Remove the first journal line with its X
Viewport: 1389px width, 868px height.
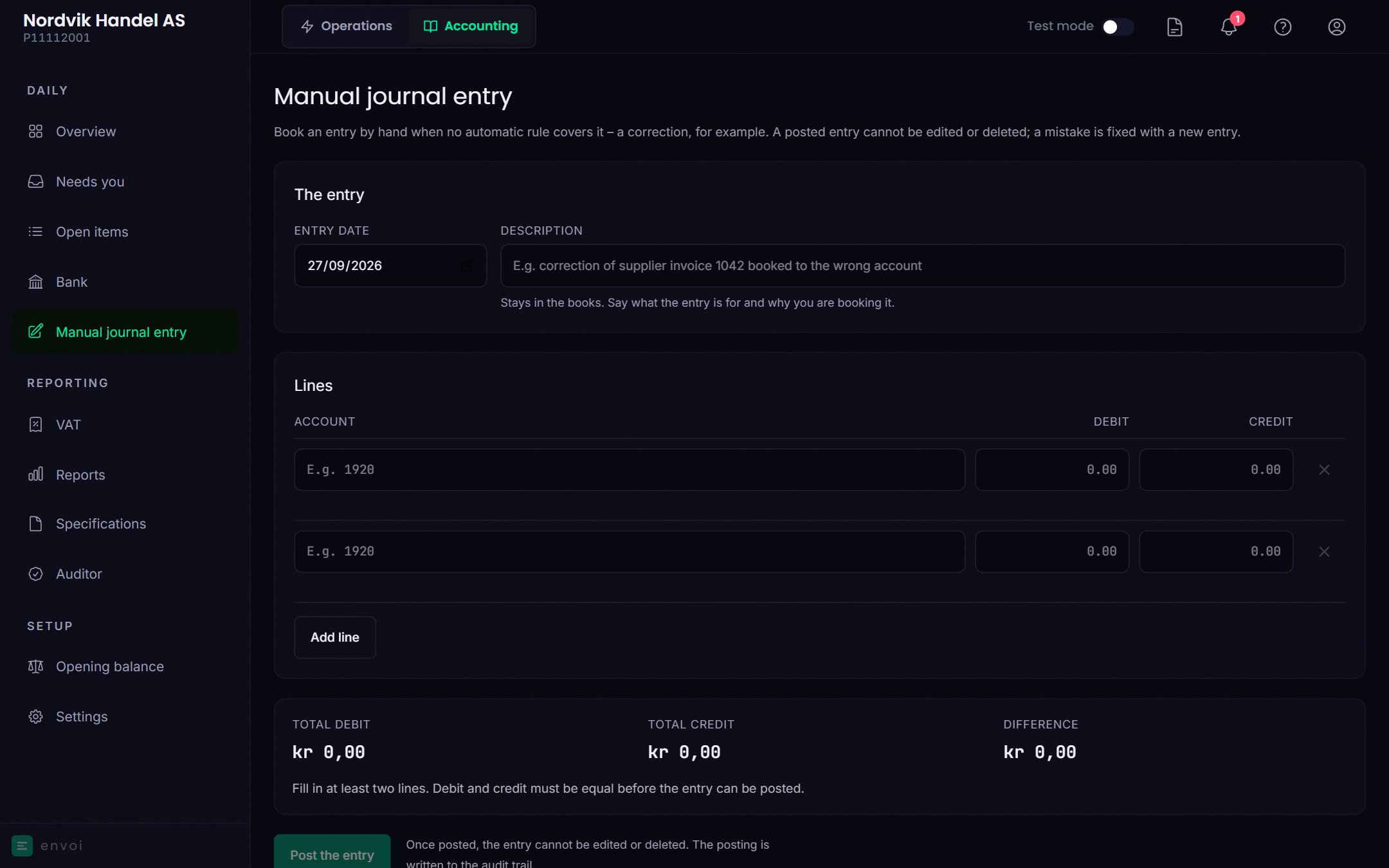[1324, 469]
